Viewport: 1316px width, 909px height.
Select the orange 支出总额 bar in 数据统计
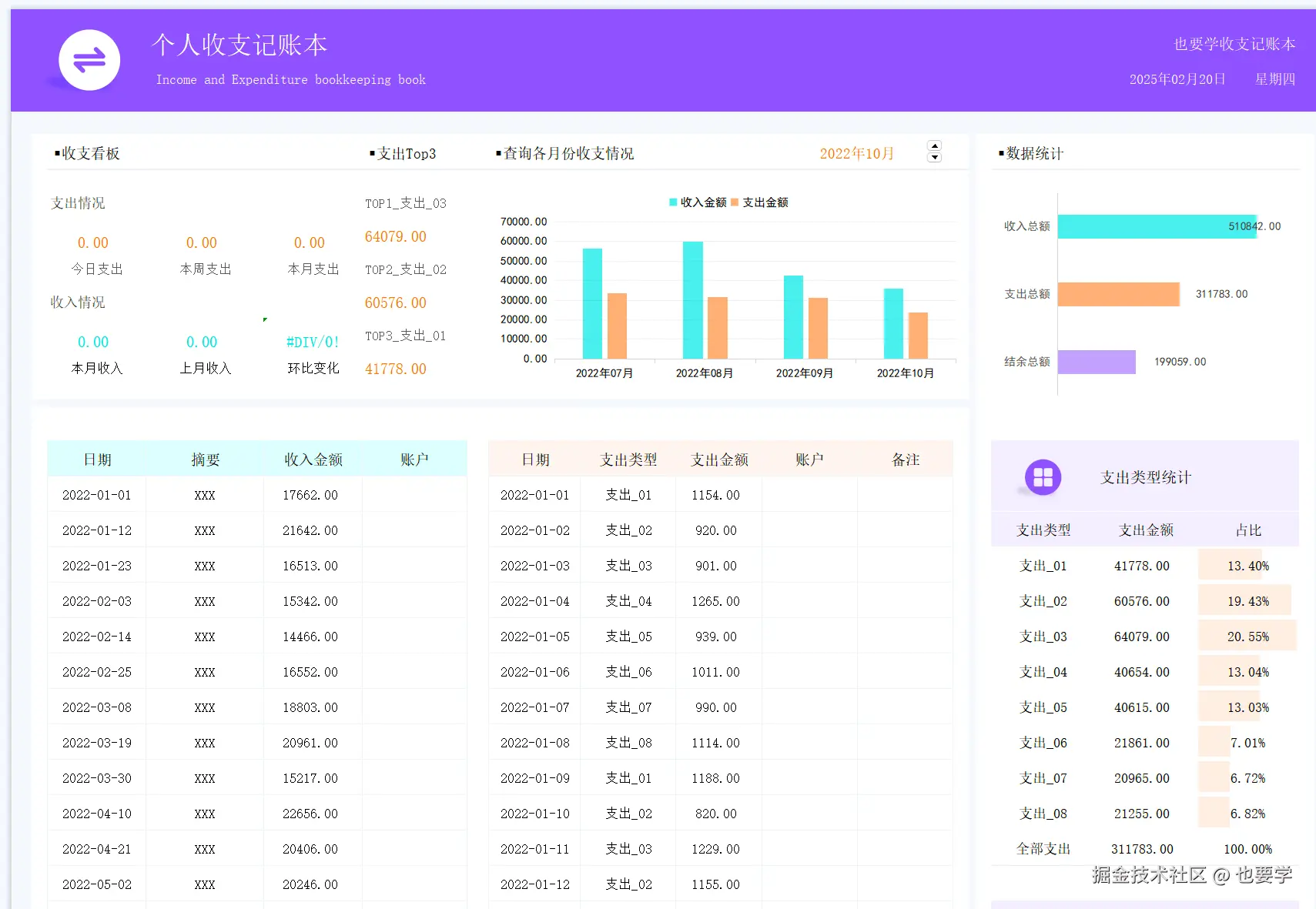coord(1118,294)
